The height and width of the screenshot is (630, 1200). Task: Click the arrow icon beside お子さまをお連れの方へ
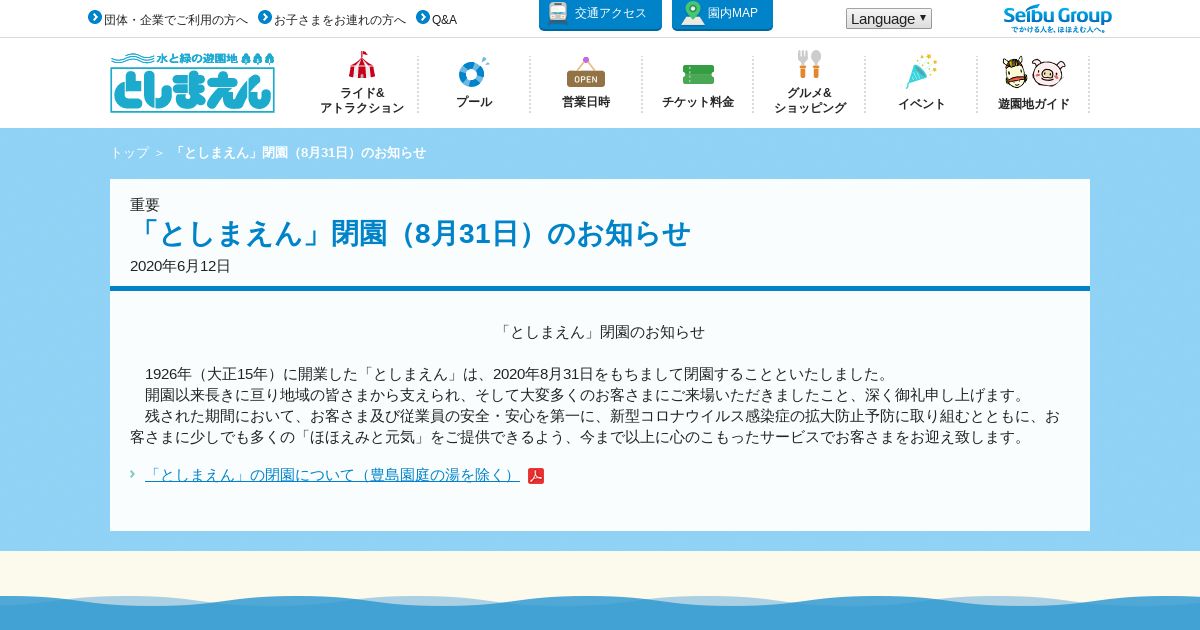[265, 17]
